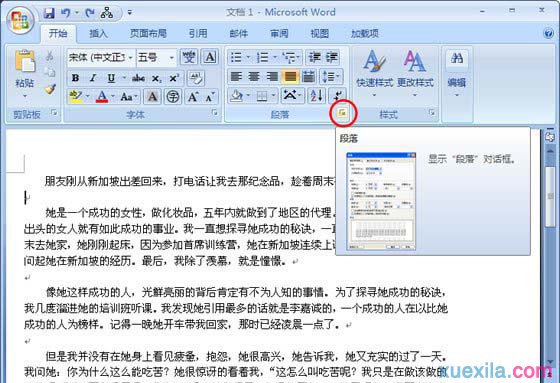
Task: Switch to the 引用 tab
Action: pyautogui.click(x=198, y=34)
